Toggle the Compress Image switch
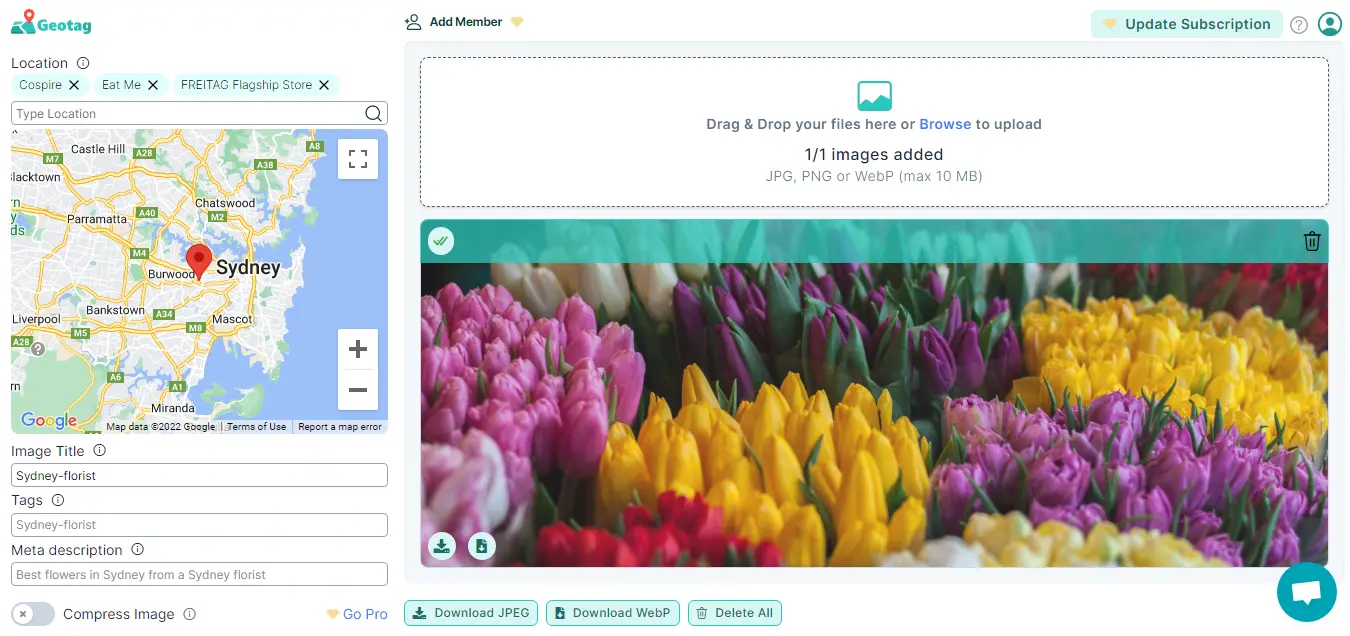This screenshot has height=636, width=1350. click(33, 614)
